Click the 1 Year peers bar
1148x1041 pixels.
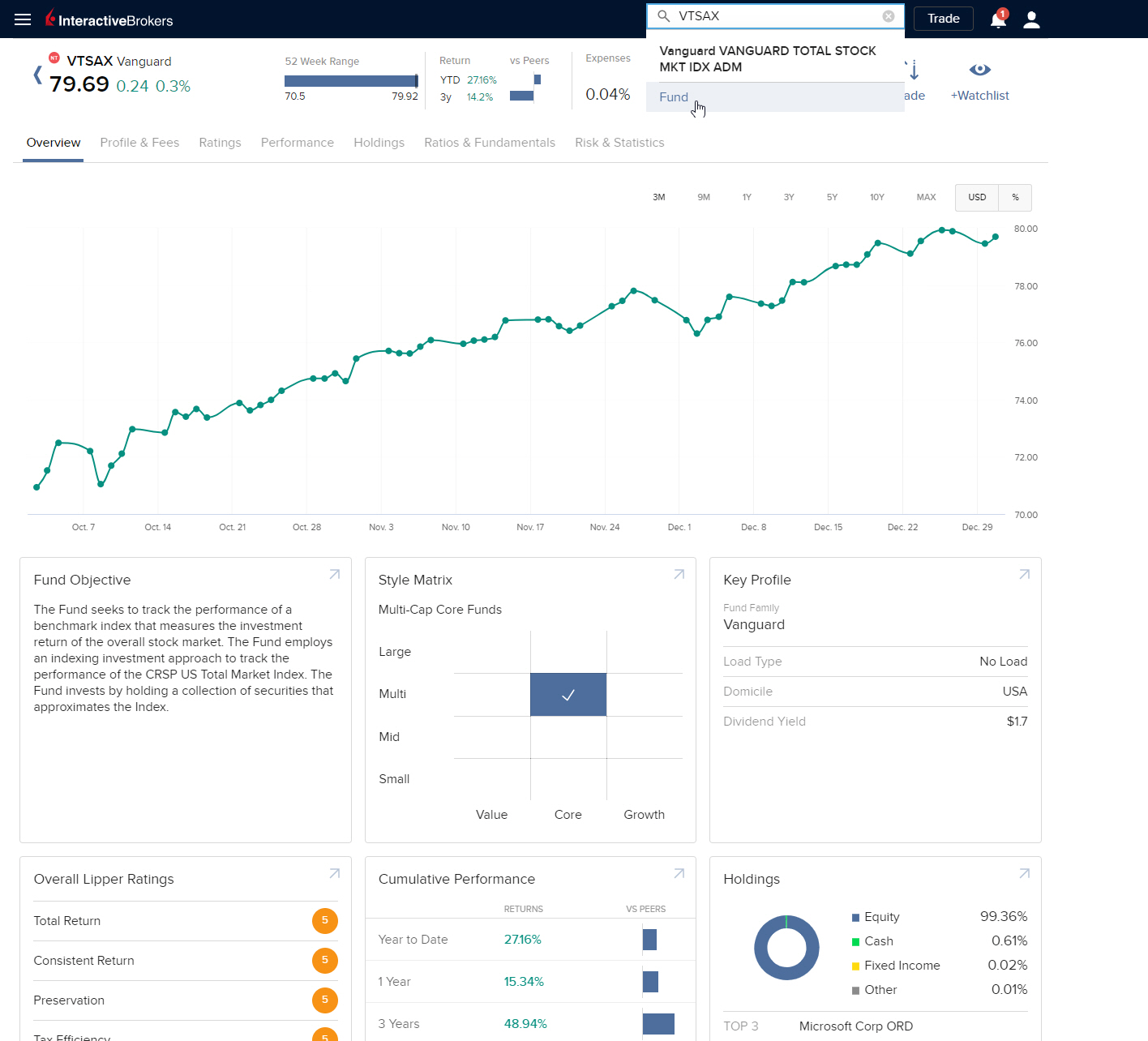point(650,982)
